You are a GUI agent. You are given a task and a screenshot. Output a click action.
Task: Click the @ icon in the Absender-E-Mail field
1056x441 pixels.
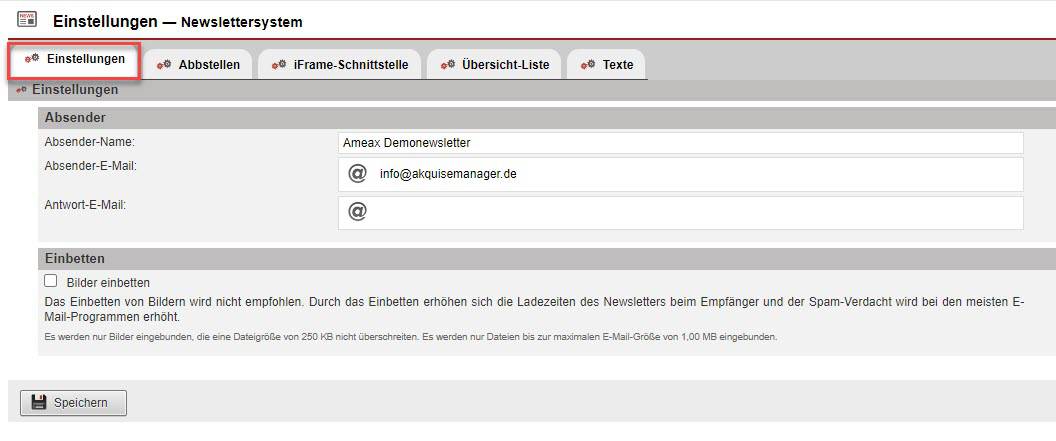tap(357, 174)
